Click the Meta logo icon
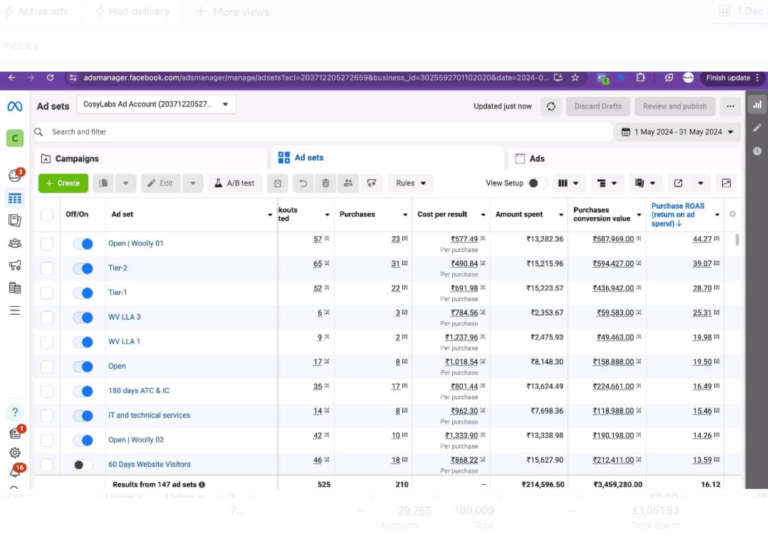Viewport: 768px width, 543px height. tap(14, 106)
